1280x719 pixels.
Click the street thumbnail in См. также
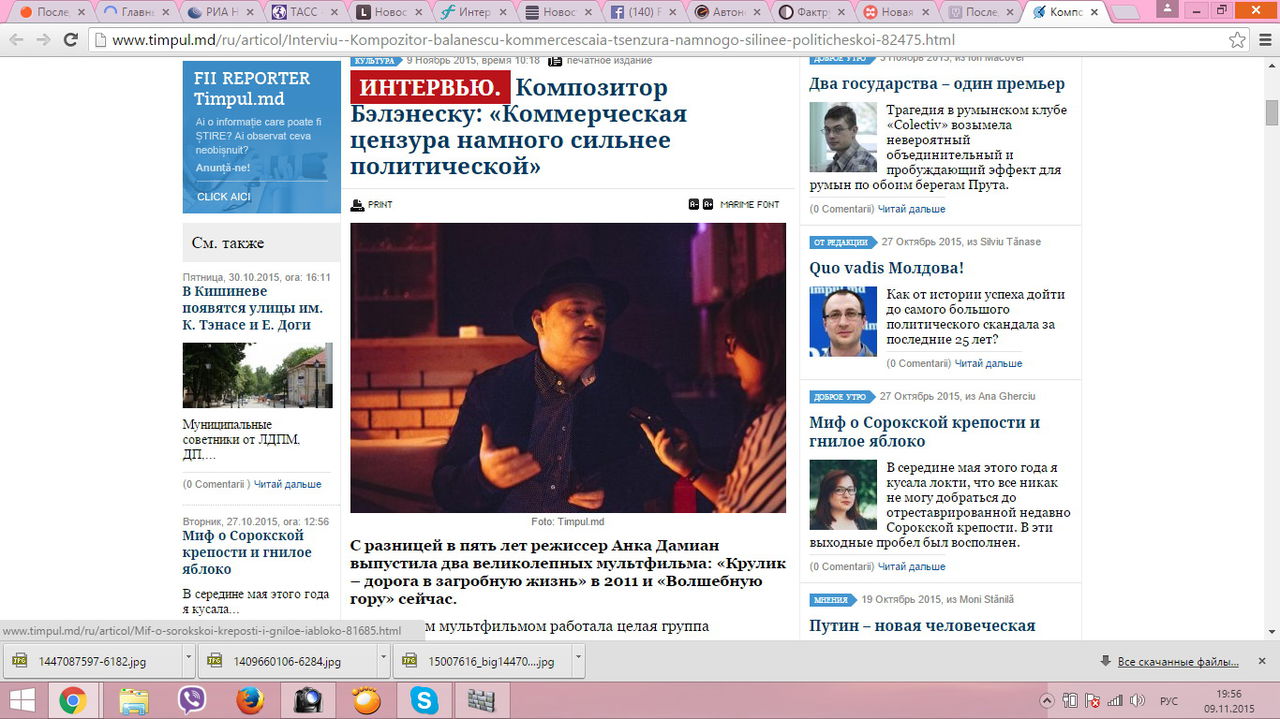pos(257,375)
